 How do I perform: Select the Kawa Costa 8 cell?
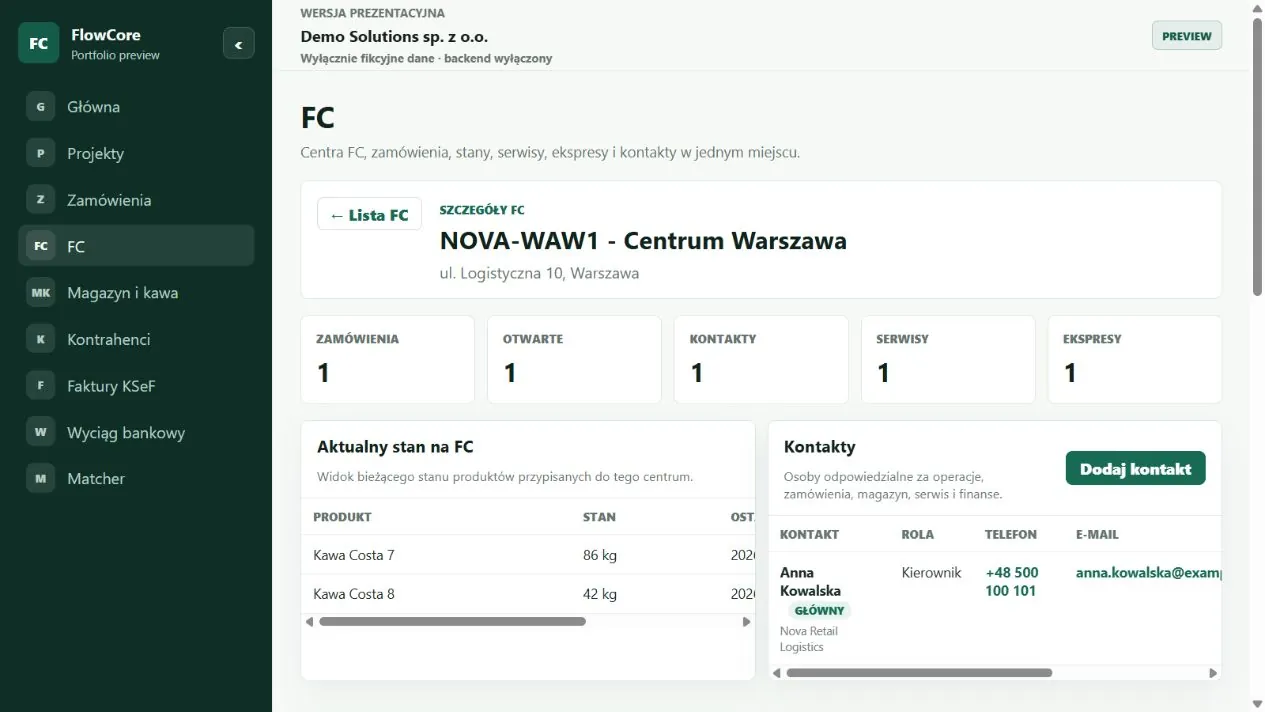[x=354, y=594]
